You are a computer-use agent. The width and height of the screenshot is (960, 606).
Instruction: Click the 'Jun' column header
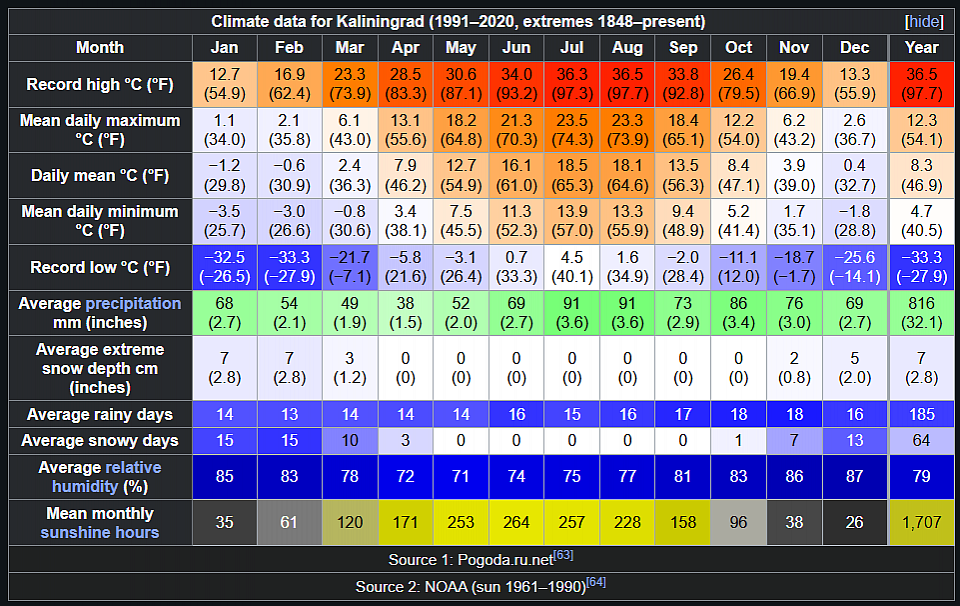[516, 48]
